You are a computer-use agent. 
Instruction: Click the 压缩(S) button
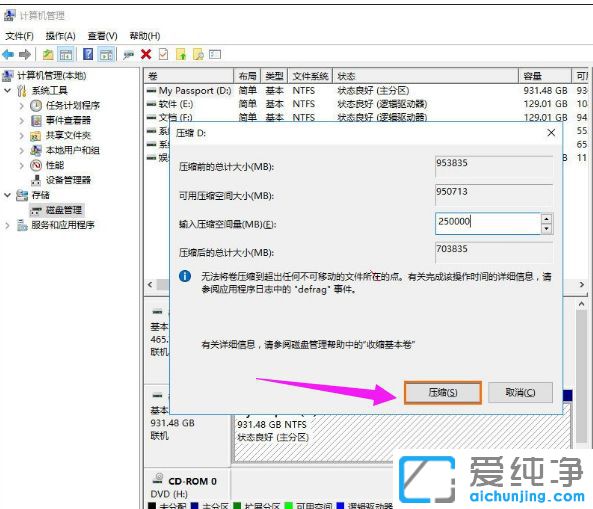[x=443, y=393]
